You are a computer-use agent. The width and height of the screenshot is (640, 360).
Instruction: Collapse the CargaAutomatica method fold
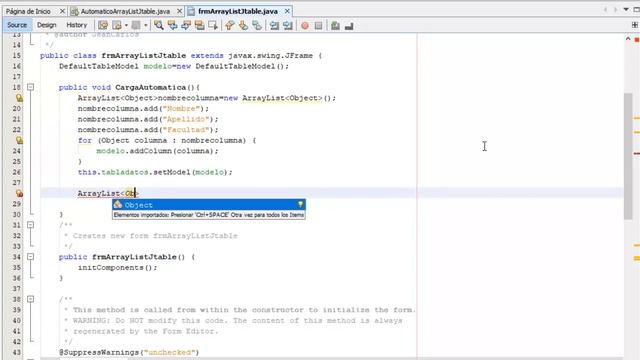[x=30, y=87]
